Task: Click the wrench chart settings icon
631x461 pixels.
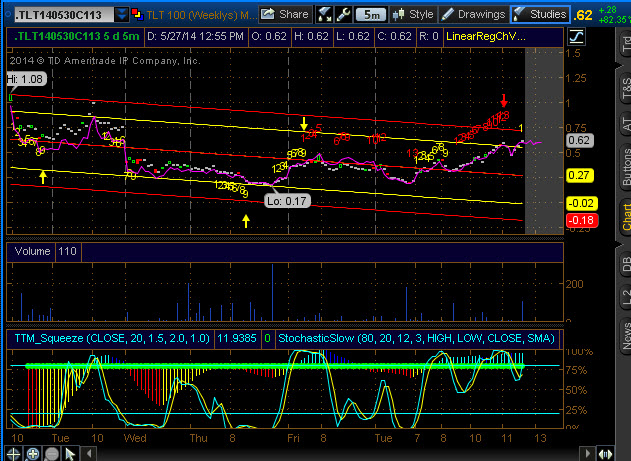Action: [x=345, y=15]
